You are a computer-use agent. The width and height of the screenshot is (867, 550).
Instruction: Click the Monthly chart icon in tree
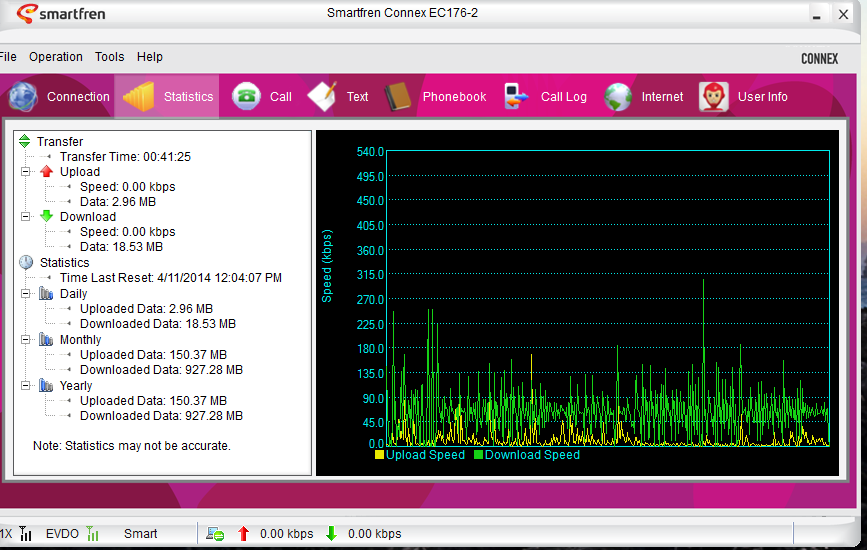pos(46,339)
